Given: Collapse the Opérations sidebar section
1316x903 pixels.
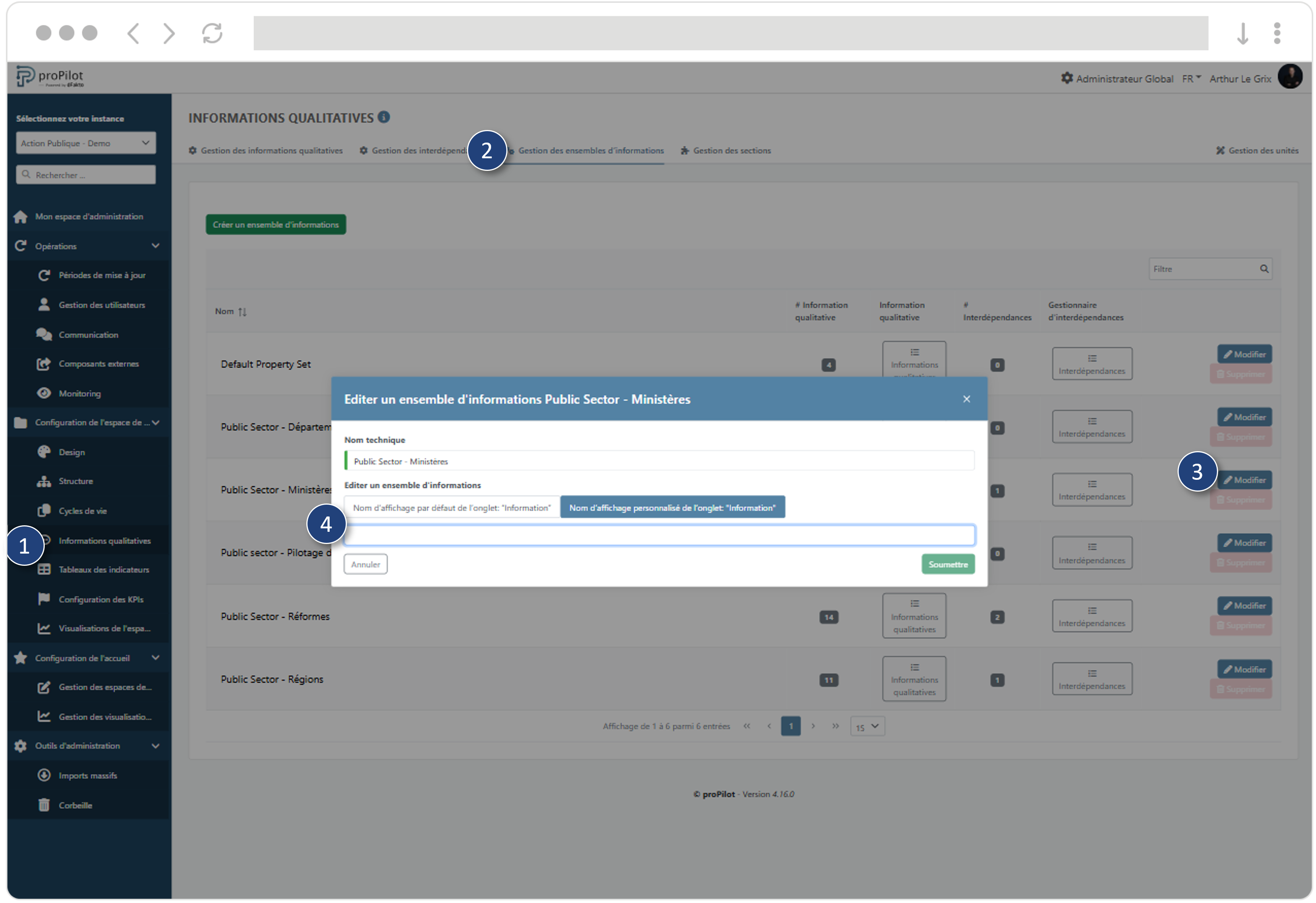Looking at the screenshot, I should click(155, 246).
